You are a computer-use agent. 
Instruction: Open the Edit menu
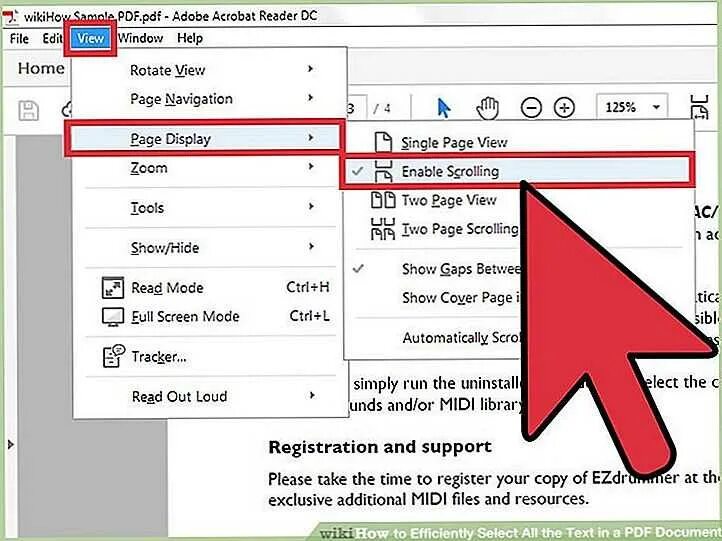pos(52,38)
